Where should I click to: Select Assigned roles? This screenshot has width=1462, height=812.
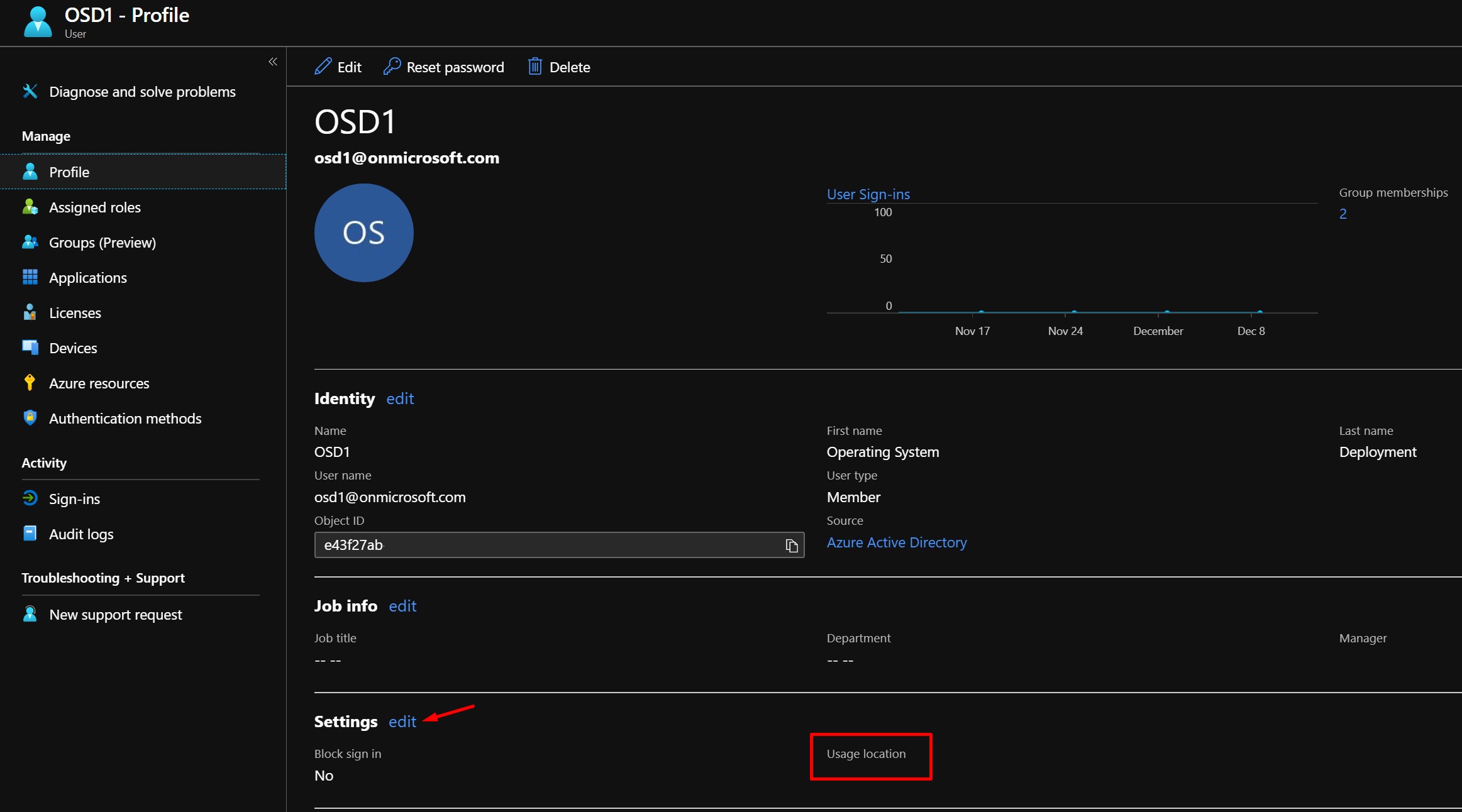pyautogui.click(x=94, y=207)
